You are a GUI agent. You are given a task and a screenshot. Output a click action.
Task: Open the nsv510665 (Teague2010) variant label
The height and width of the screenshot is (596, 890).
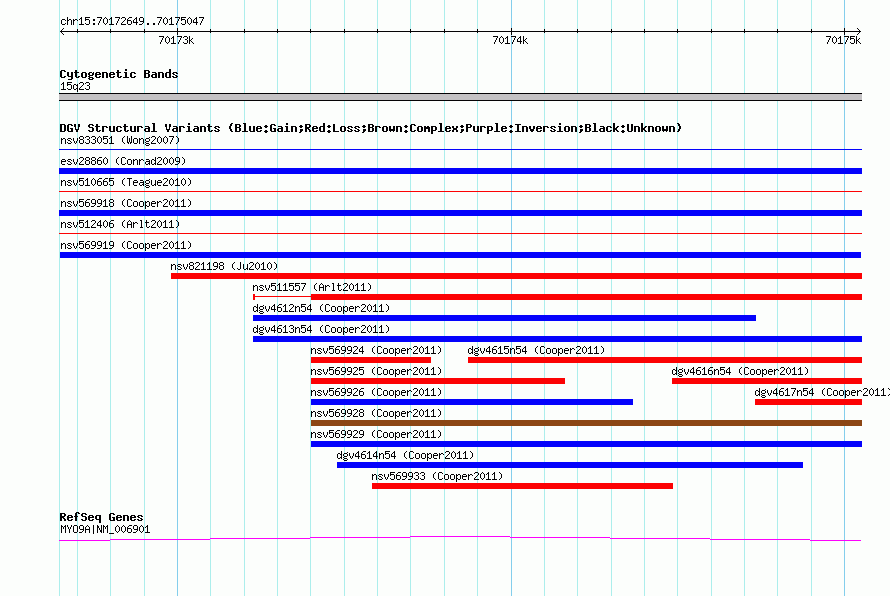tap(126, 182)
